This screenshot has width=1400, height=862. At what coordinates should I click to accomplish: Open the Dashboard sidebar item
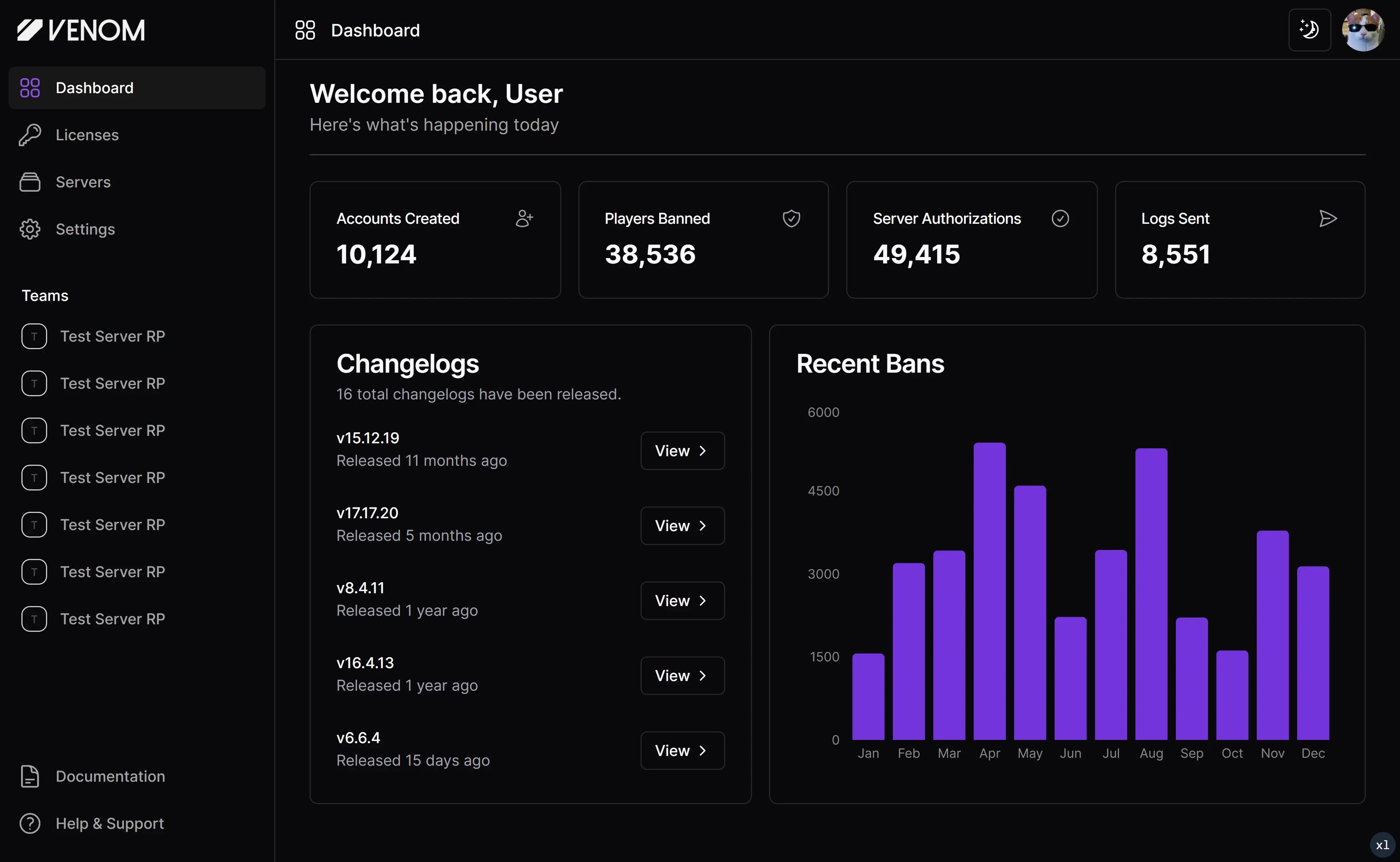pyautogui.click(x=137, y=88)
